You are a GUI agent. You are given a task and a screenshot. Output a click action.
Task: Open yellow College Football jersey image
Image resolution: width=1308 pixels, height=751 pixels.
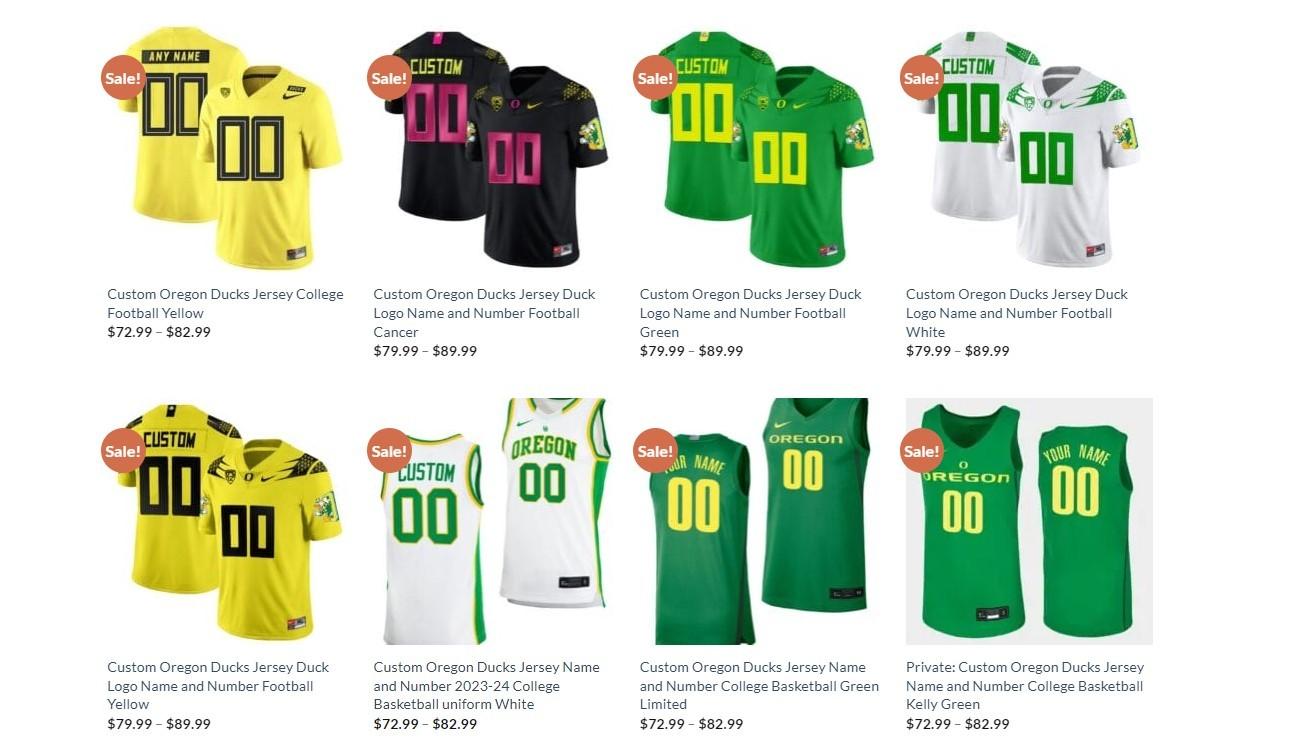(231, 148)
